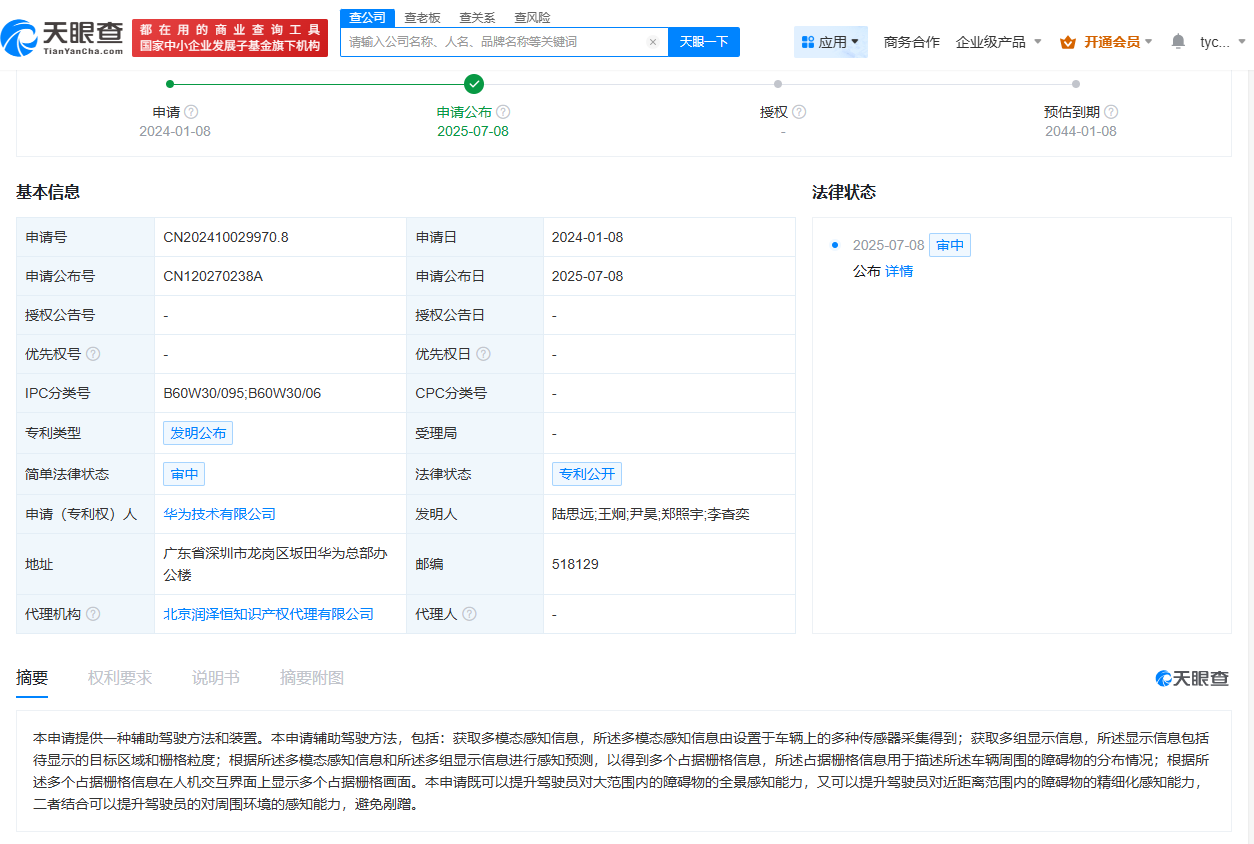Image resolution: width=1254 pixels, height=844 pixels.
Task: Click the help icon beside 优先权号
Action: pos(93,354)
